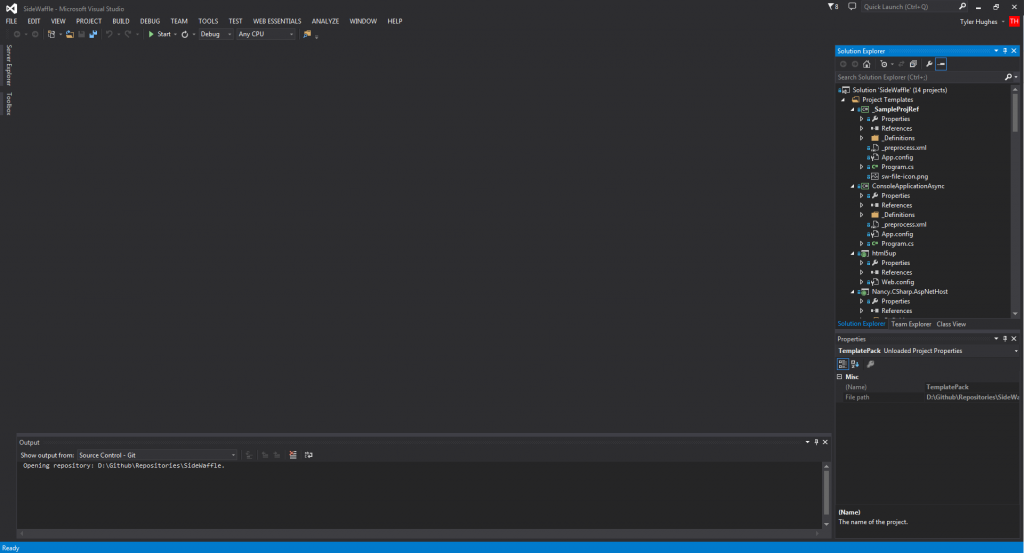
Task: Click the Tyler Hughes account name
Action: tap(979, 20)
